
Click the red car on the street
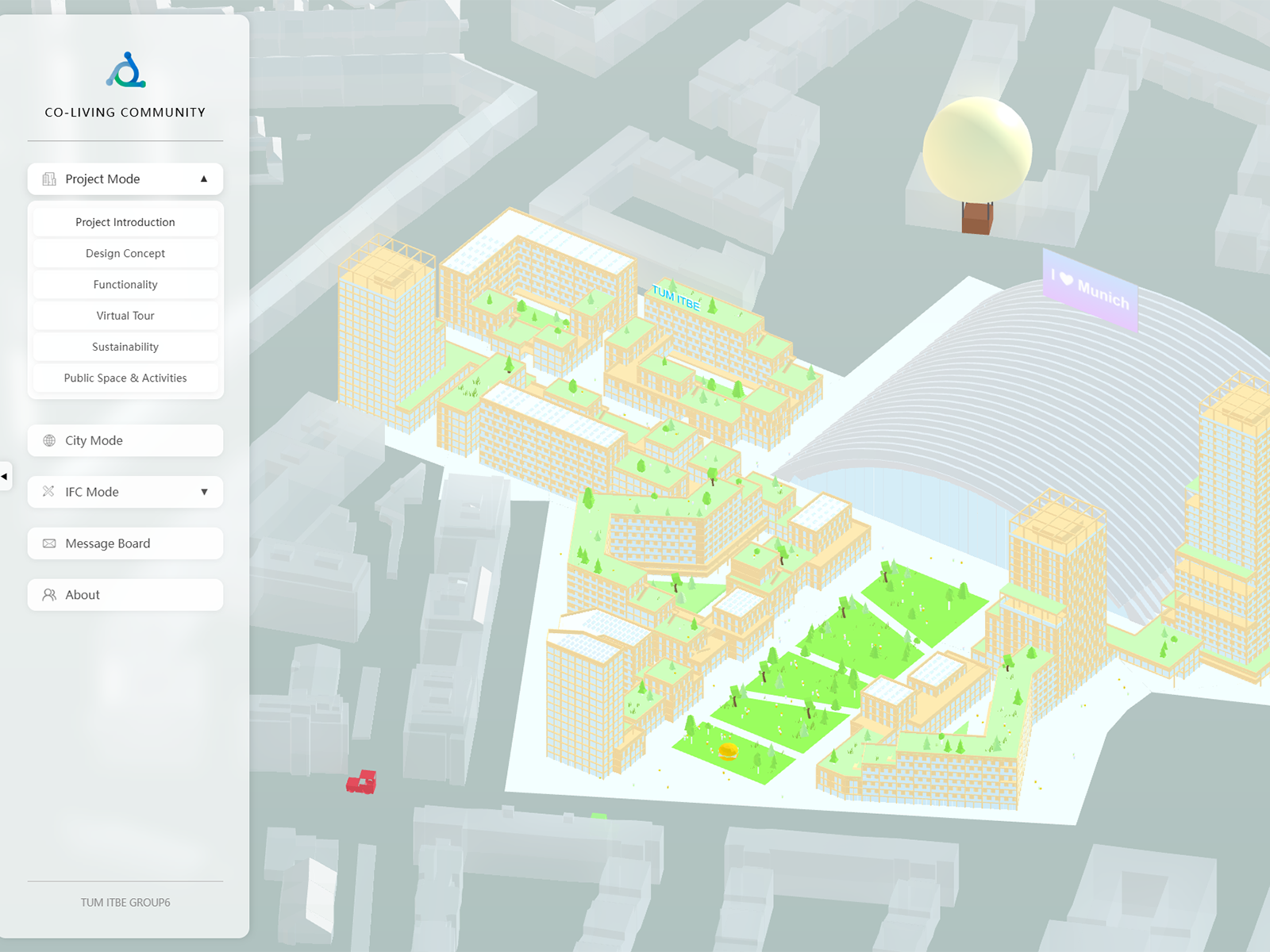(362, 782)
